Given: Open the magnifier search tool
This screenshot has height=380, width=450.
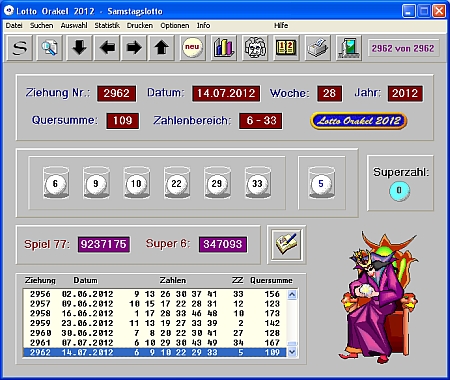Looking at the screenshot, I should pyautogui.click(x=49, y=48).
